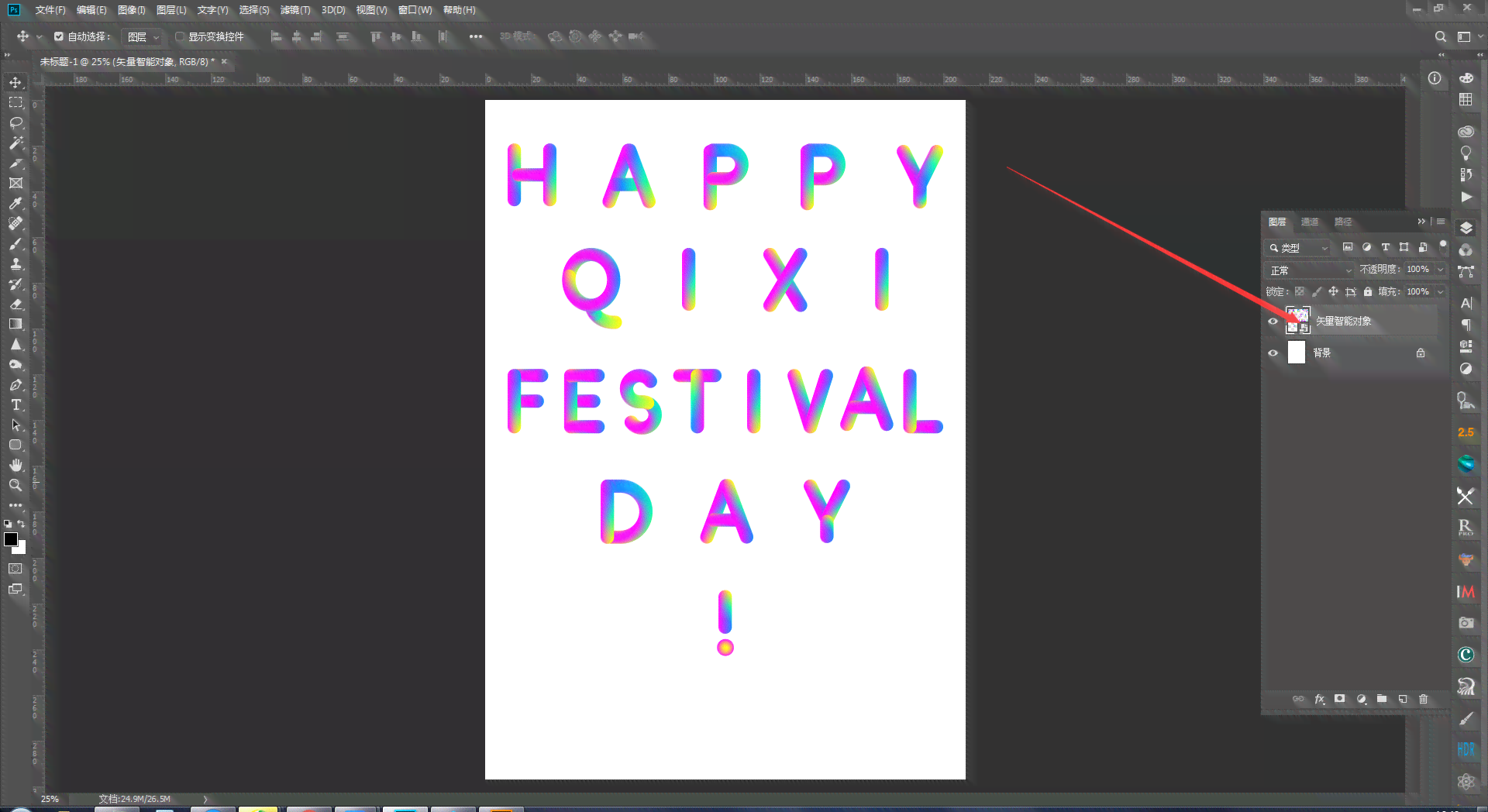
Task: Toggle lock image pixels brush icon
Action: (x=1317, y=291)
